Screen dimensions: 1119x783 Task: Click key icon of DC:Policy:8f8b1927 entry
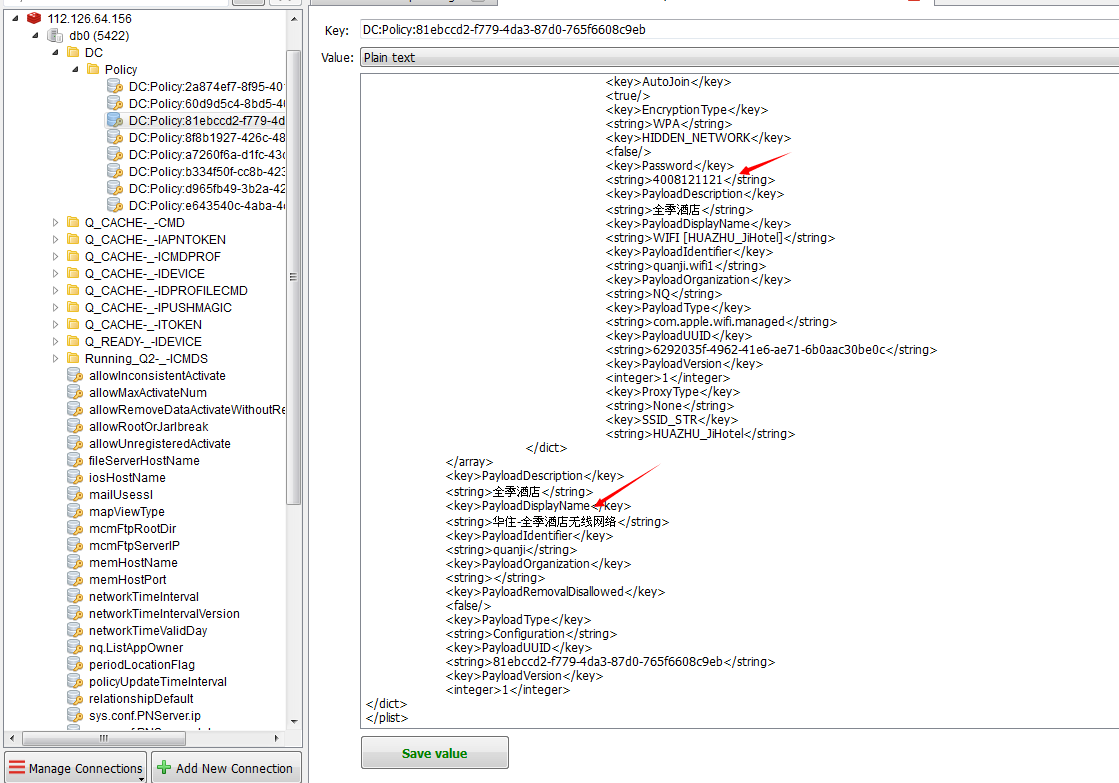[115, 138]
